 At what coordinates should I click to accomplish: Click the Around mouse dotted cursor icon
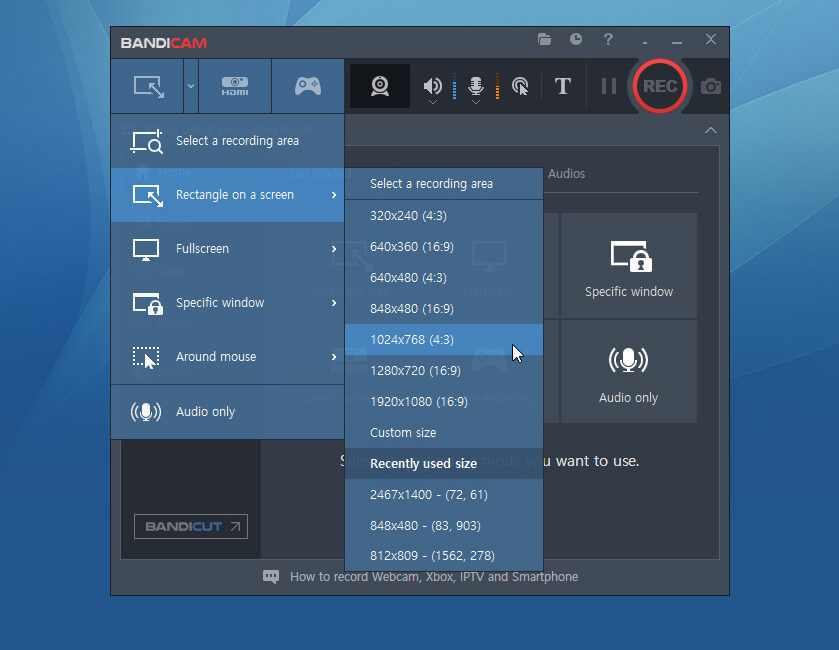pos(146,357)
